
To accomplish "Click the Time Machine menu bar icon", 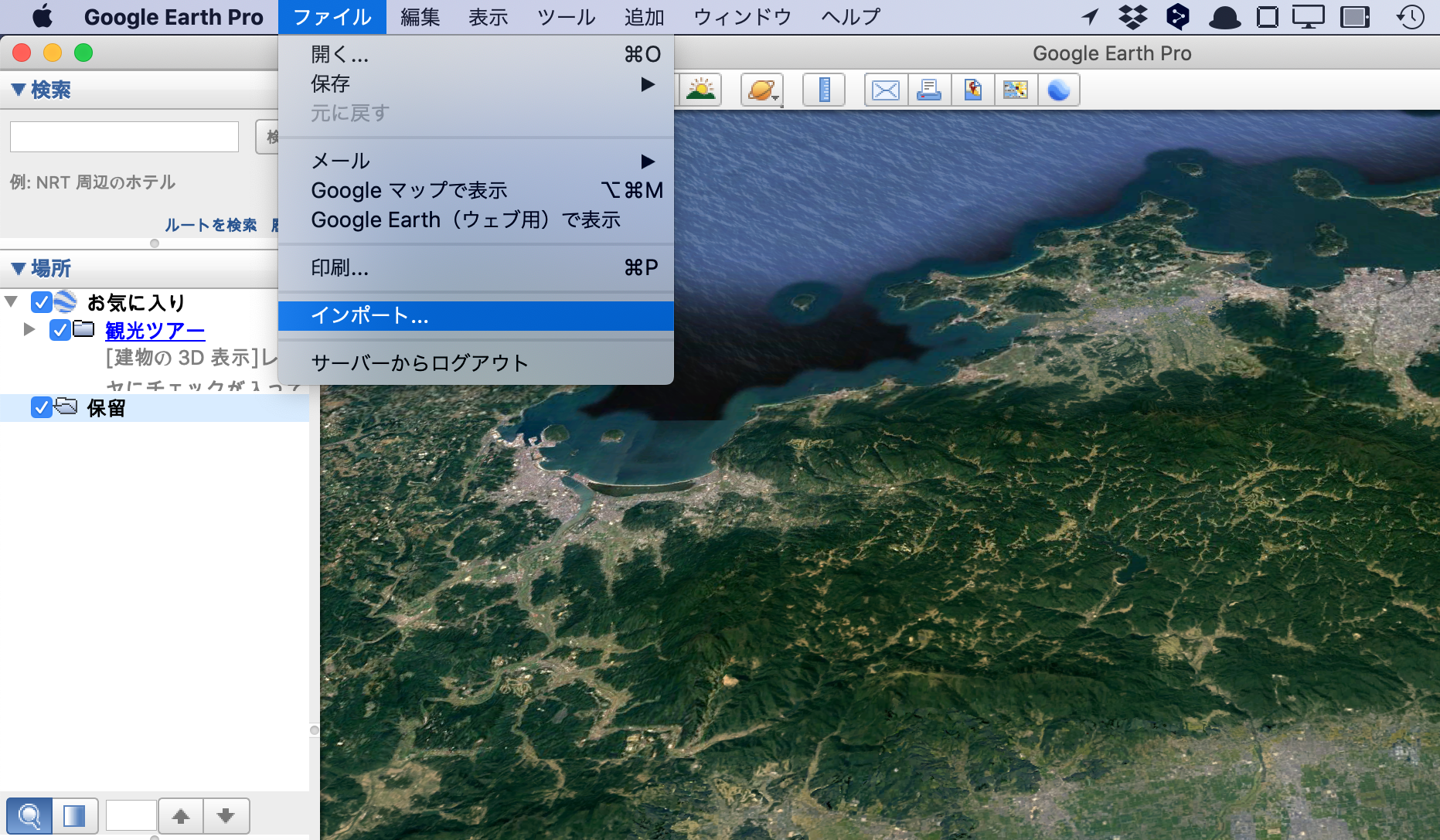I will pyautogui.click(x=1411, y=17).
